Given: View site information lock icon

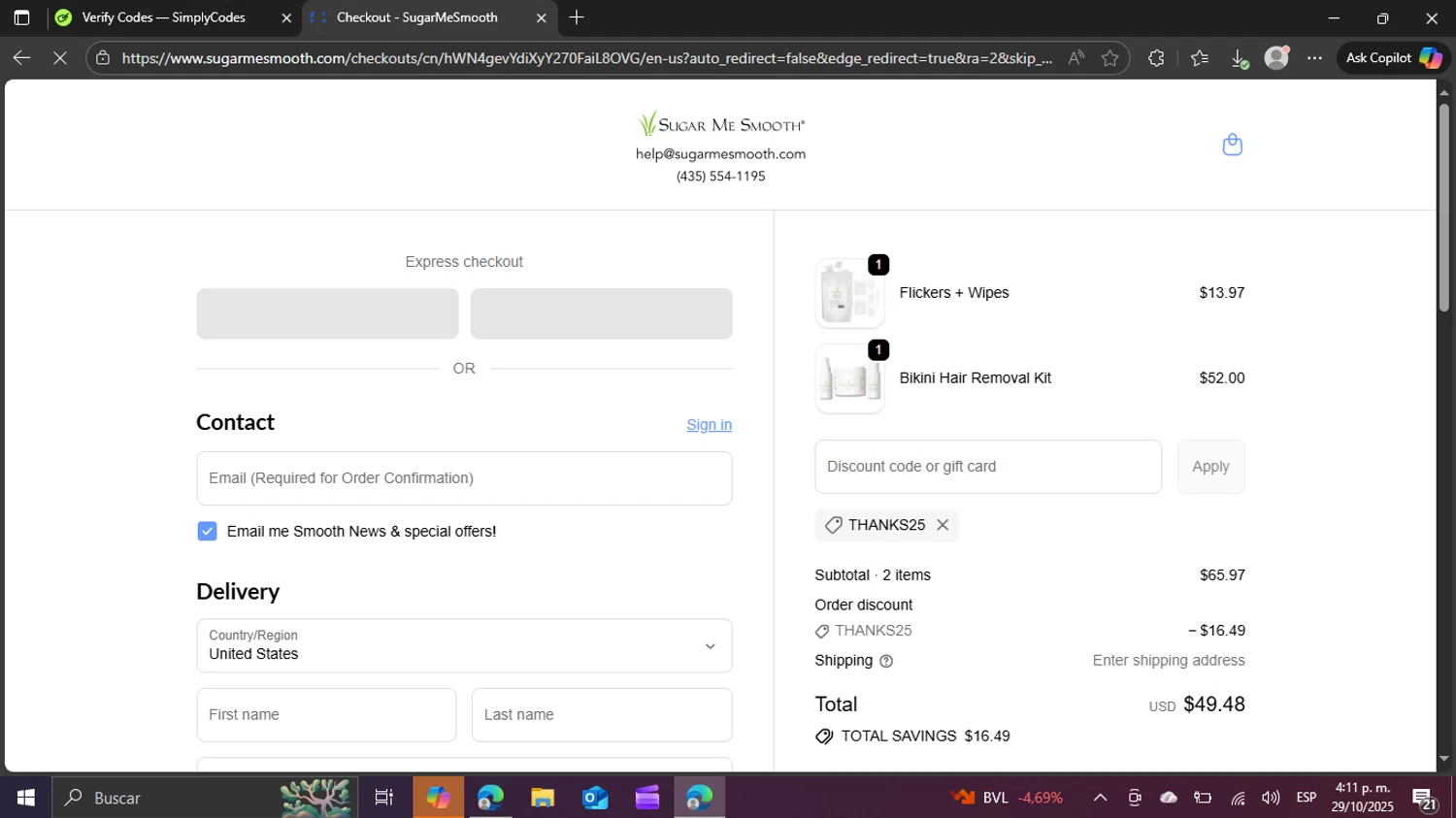Looking at the screenshot, I should click(103, 58).
